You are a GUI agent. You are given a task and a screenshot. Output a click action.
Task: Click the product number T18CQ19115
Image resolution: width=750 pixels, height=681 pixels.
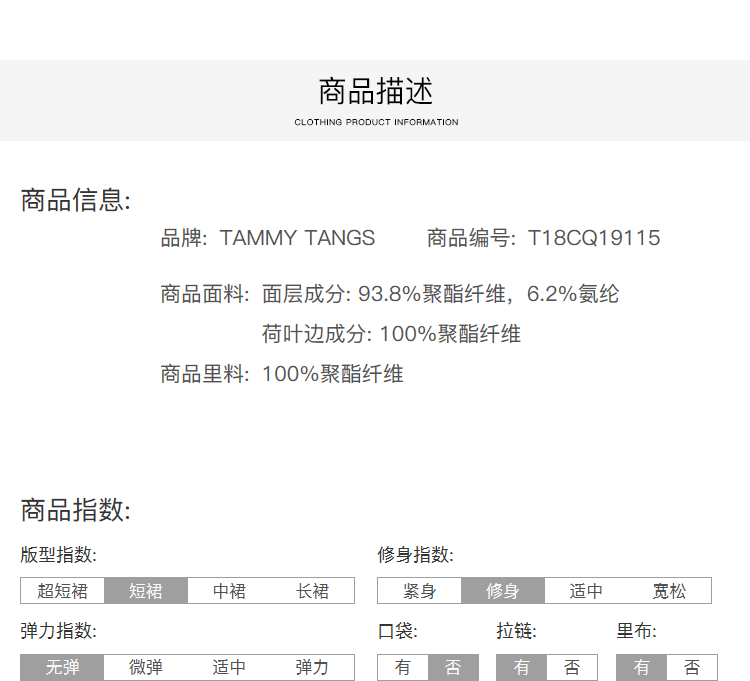click(x=594, y=238)
